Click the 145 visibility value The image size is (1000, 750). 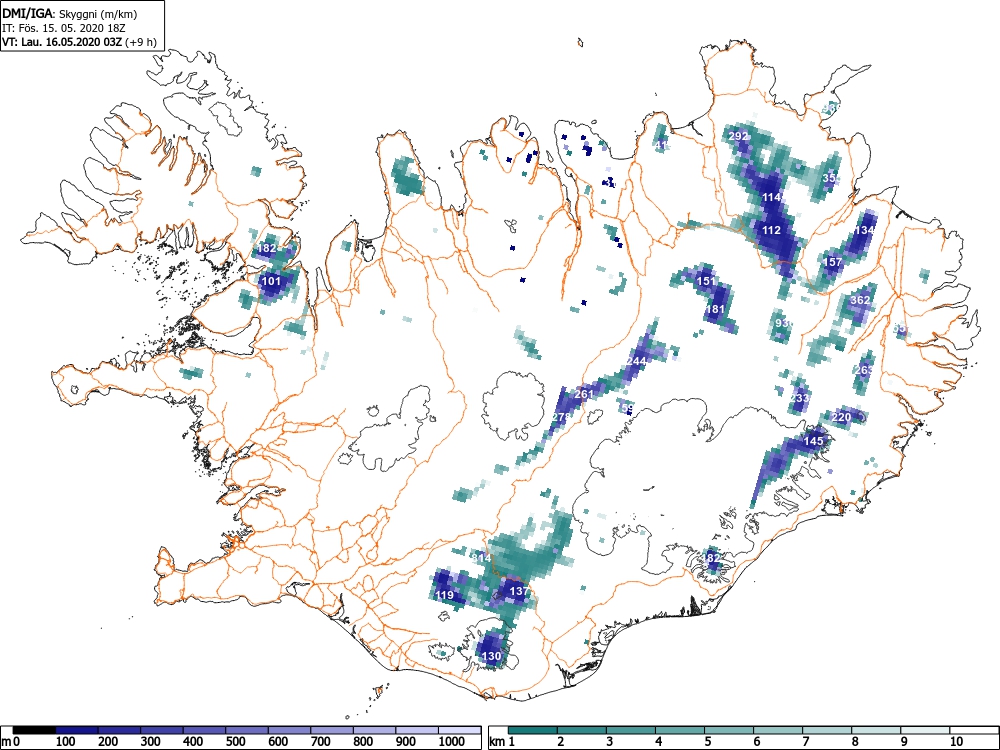point(813,441)
